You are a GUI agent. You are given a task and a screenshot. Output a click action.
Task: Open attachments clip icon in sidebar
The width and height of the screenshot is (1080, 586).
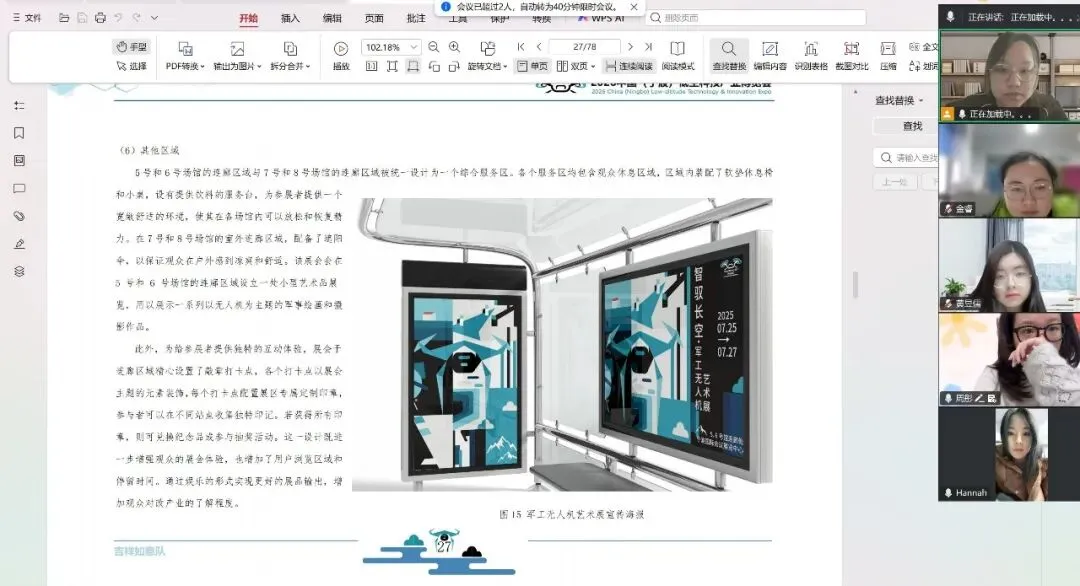[x=19, y=216]
